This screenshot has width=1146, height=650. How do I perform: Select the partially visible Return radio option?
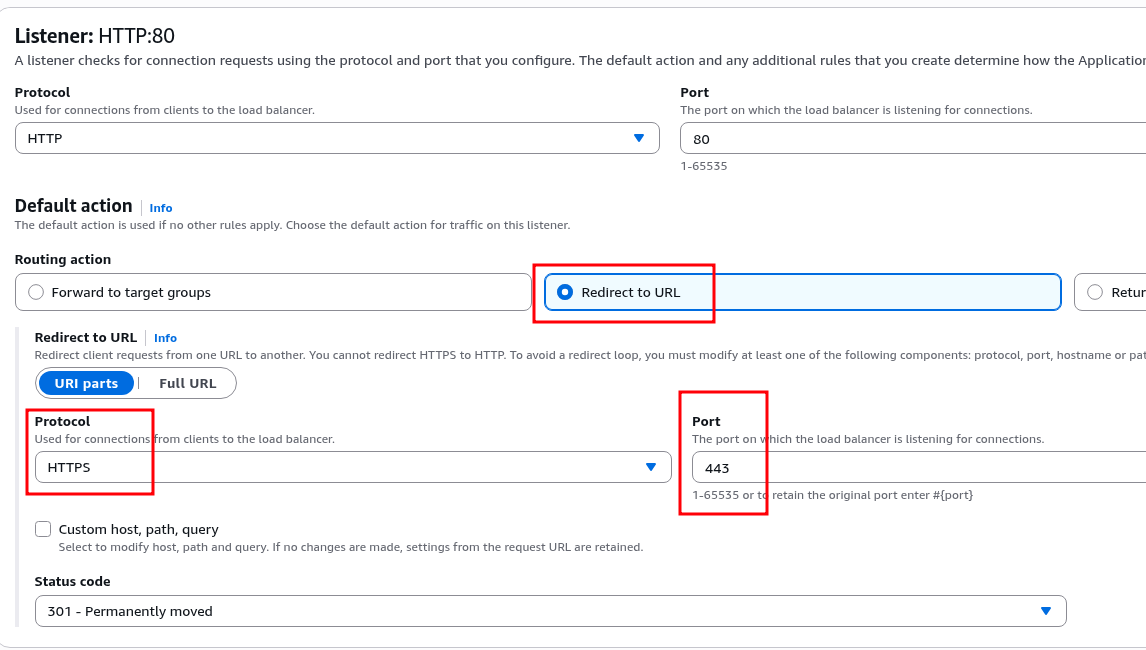click(x=1094, y=292)
